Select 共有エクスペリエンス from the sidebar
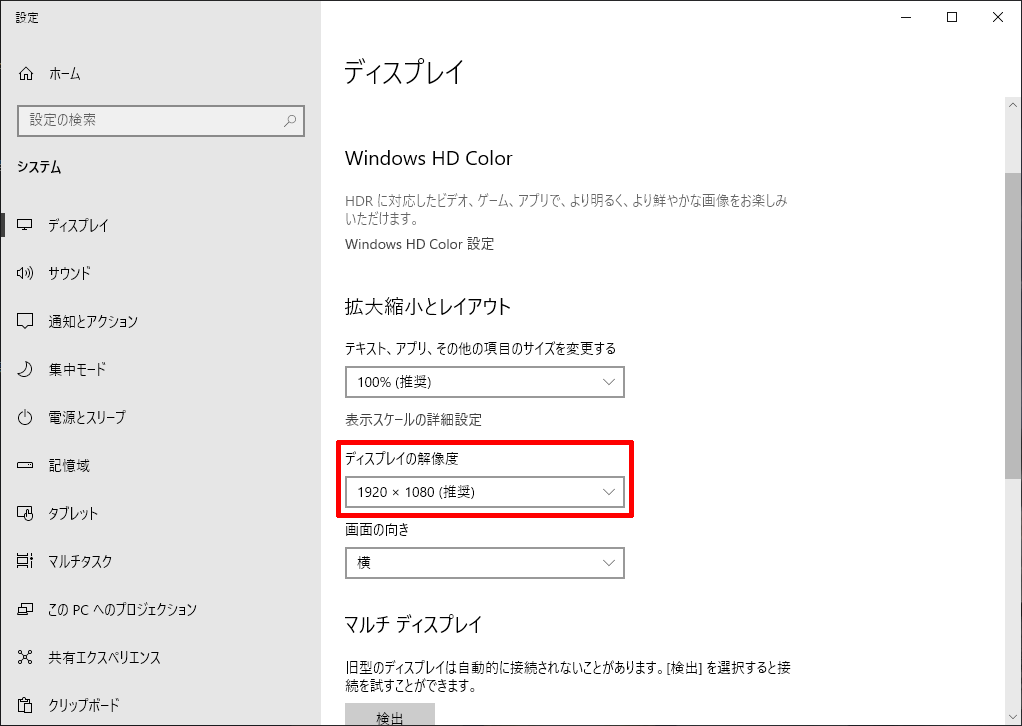The height and width of the screenshot is (726, 1022). click(26, 657)
